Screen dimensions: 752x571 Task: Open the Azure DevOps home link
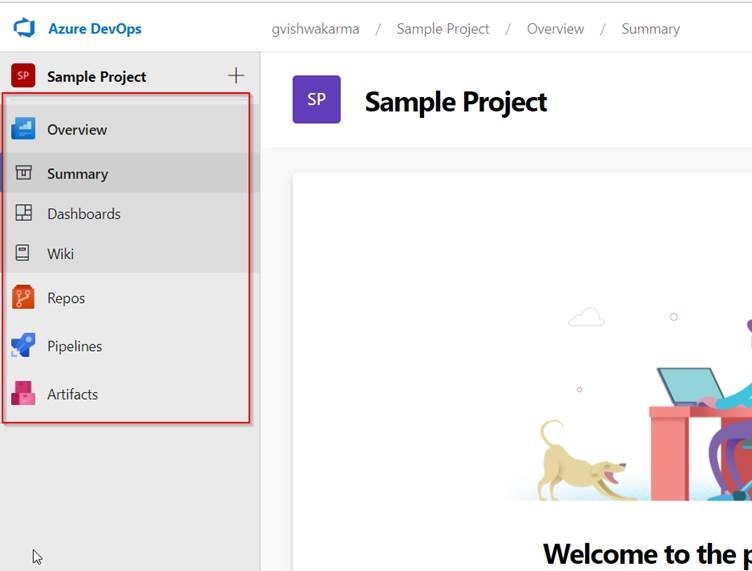point(94,29)
